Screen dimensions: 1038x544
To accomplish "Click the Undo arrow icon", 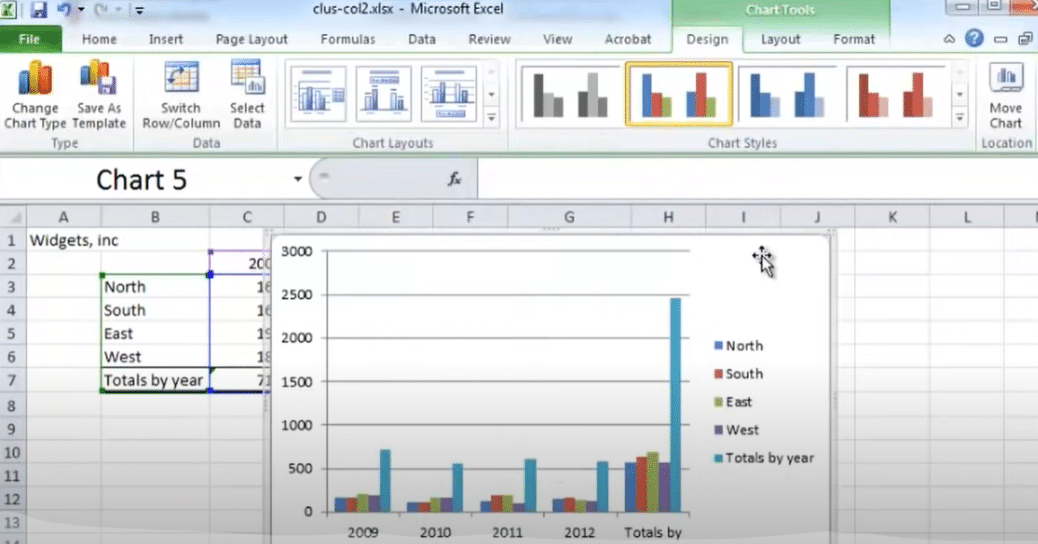I will click(64, 9).
